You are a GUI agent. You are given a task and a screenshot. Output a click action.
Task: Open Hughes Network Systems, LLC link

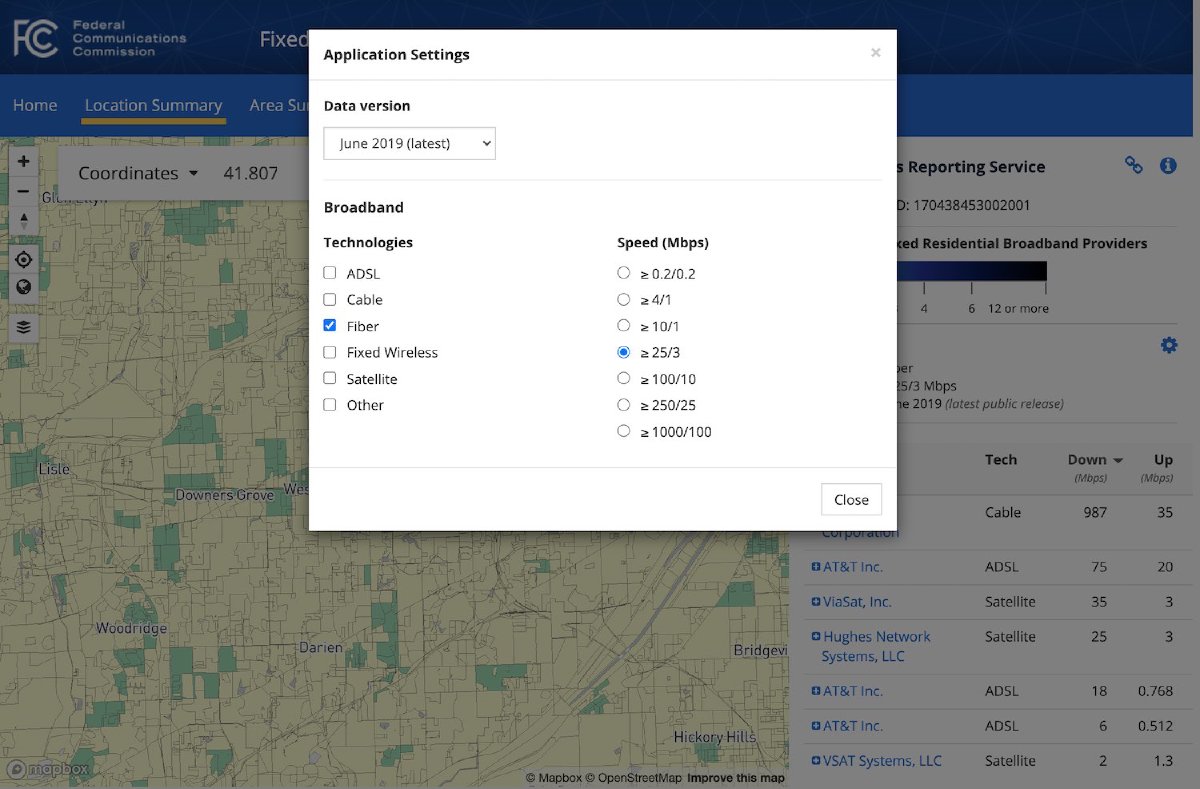pyautogui.click(x=876, y=646)
